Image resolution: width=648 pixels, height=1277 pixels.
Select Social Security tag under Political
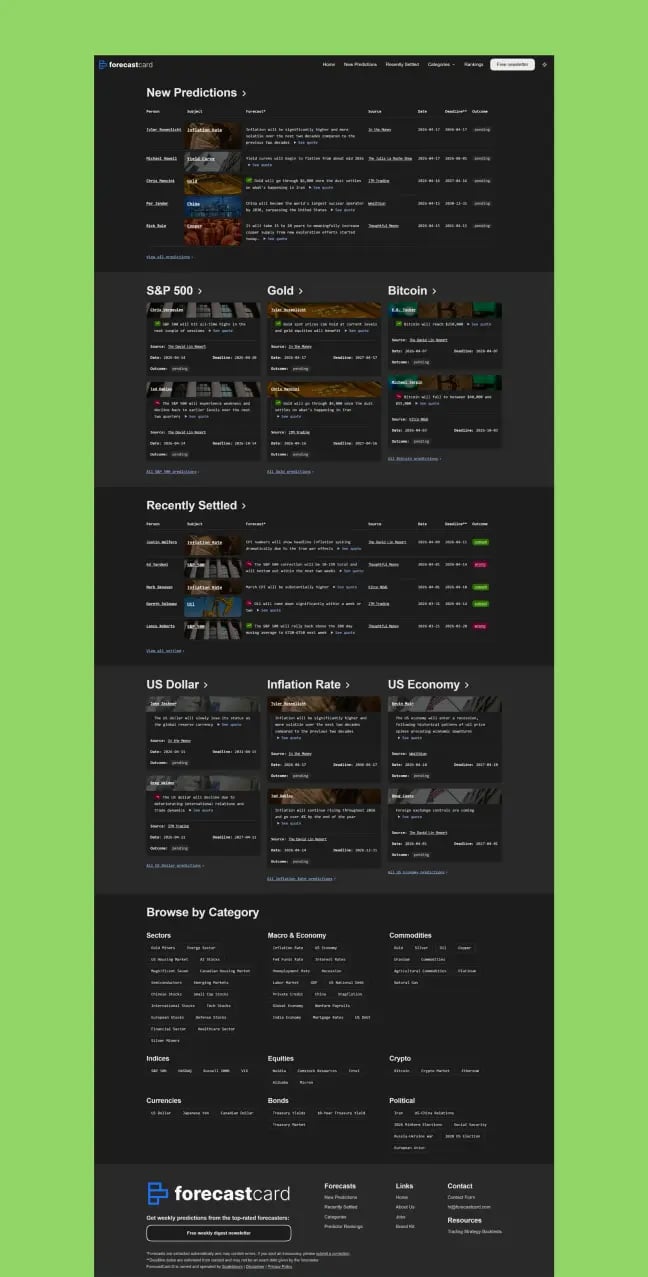[470, 1124]
